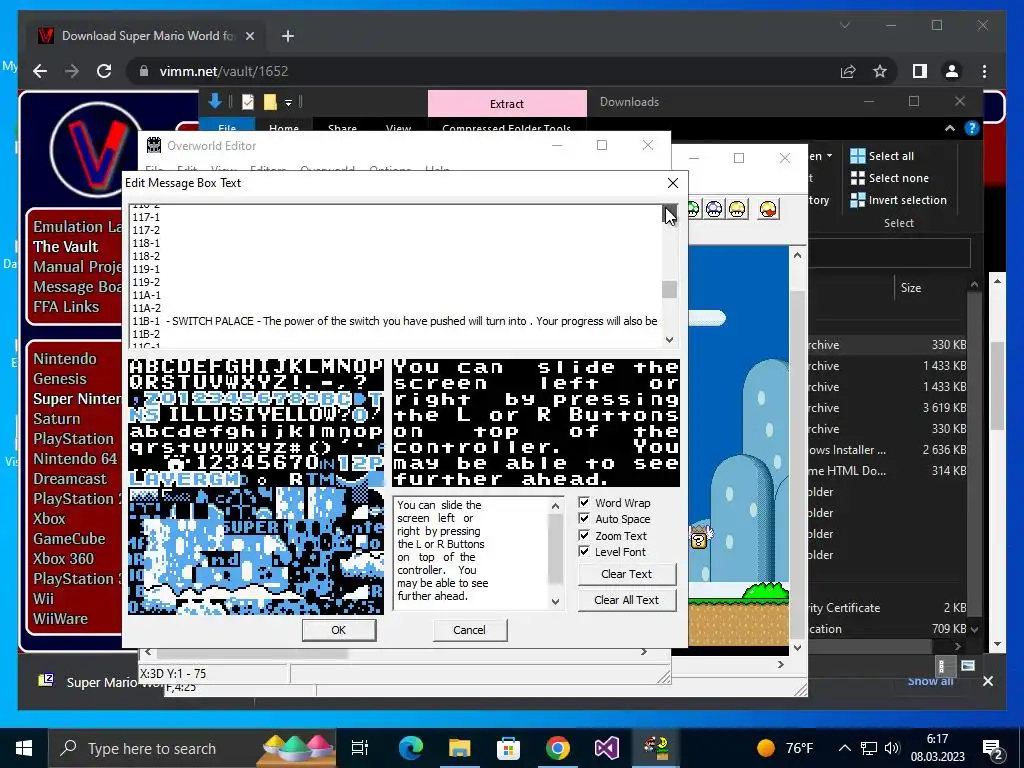The image size is (1024, 768).
Task: Expand the Open dropdown arrow in Explorer ribbon
Action: pos(829,156)
